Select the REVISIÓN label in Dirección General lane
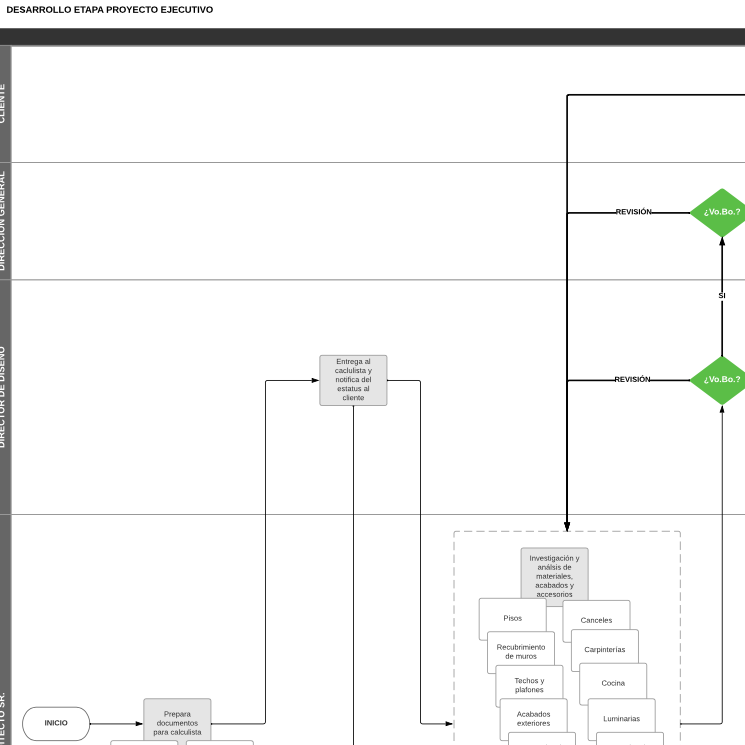 [633, 212]
